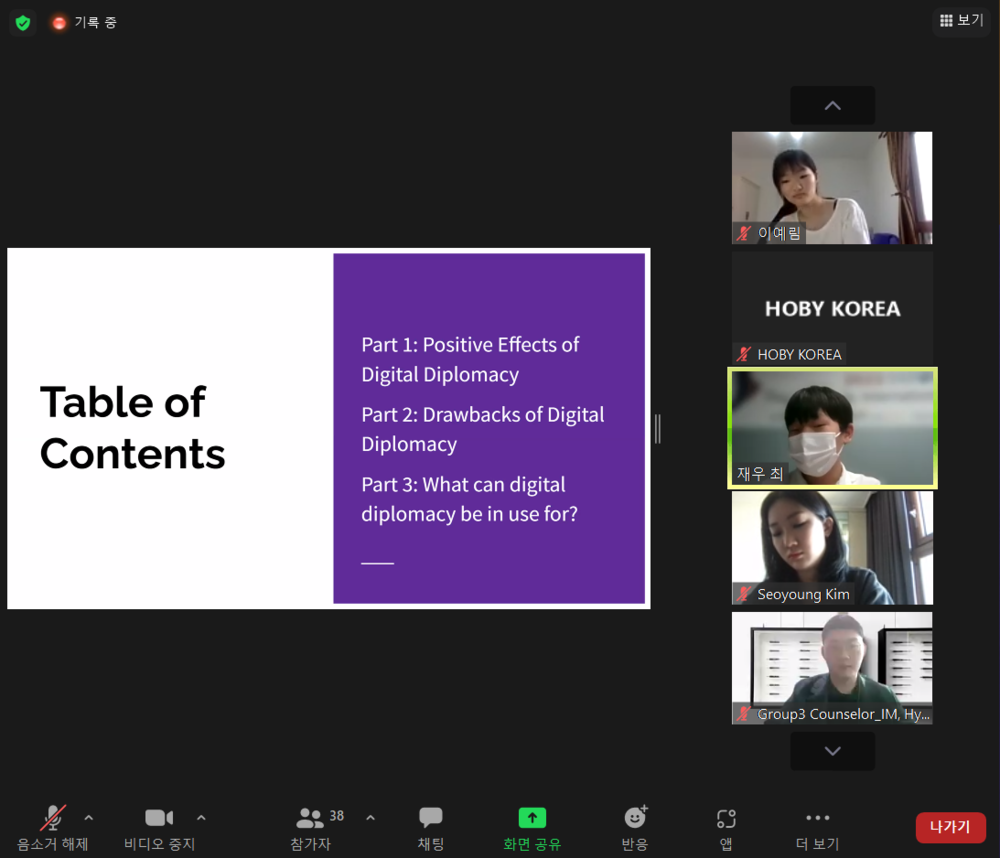Viewport: 1000px width, 858px height.
Task: Click the divider handle beside the shared slide
Action: [658, 429]
